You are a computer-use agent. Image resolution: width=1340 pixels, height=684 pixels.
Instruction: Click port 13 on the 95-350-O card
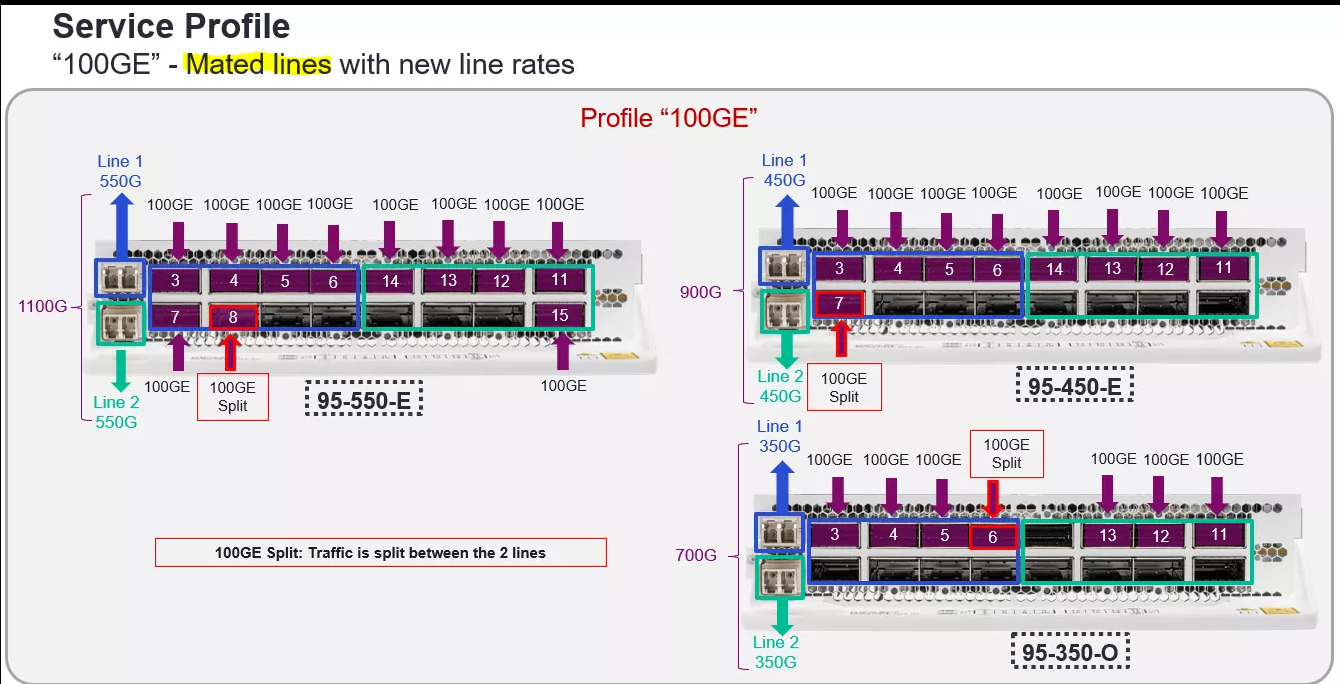tap(1108, 536)
